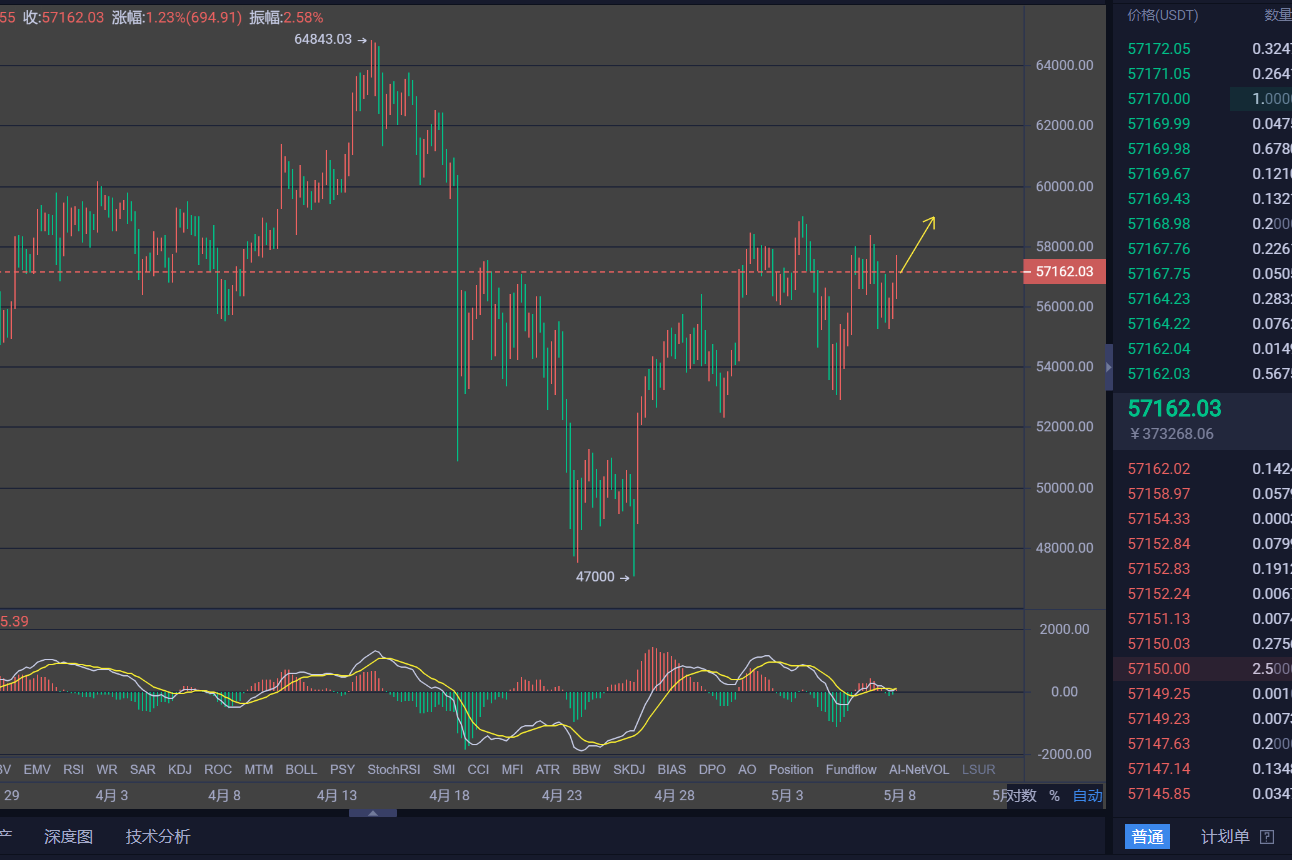This screenshot has height=860, width=1292.
Task: Toggle the 对数 logarithmic scale
Action: click(1021, 796)
